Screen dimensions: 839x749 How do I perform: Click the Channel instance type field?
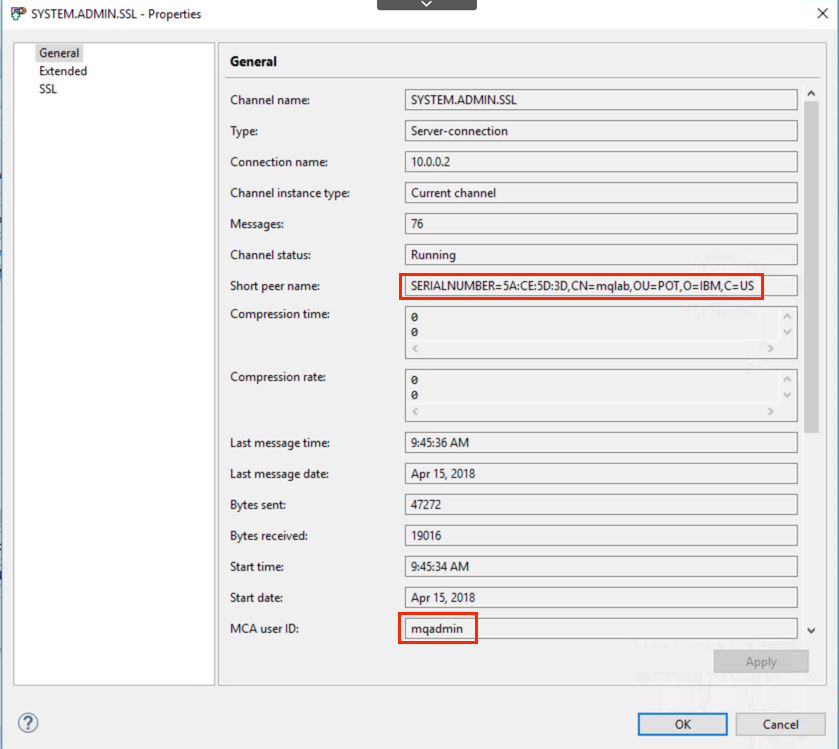click(x=601, y=193)
